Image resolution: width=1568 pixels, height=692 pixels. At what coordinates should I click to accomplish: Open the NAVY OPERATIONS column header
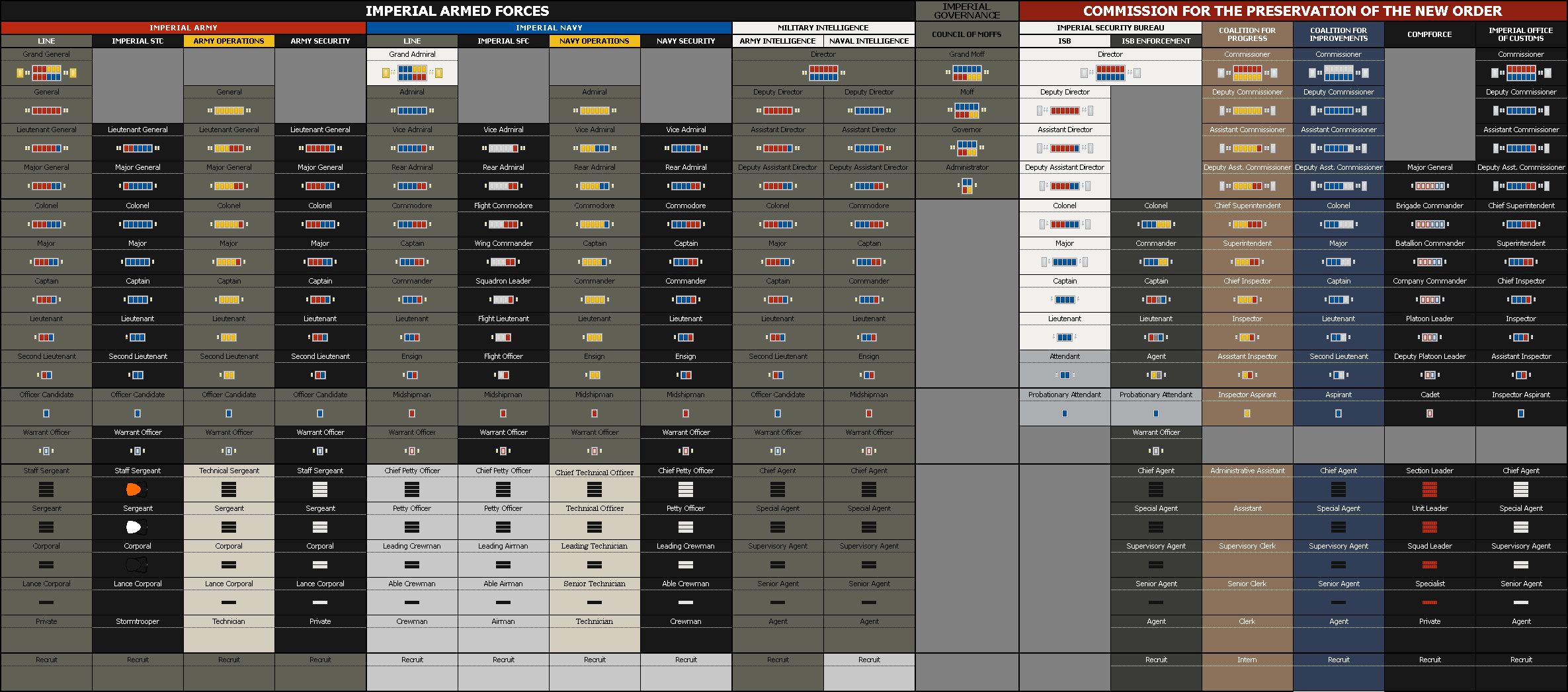(595, 40)
